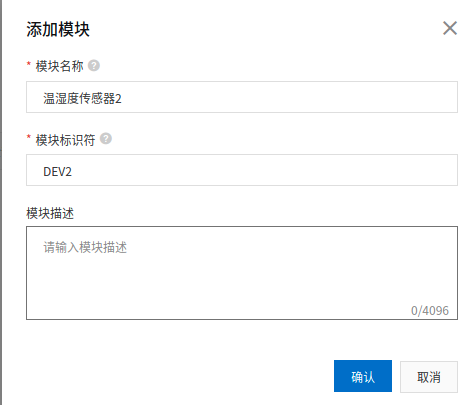
Task: Click the gray page strip behind the dialog
Action: pyautogui.click(x=1, y=202)
